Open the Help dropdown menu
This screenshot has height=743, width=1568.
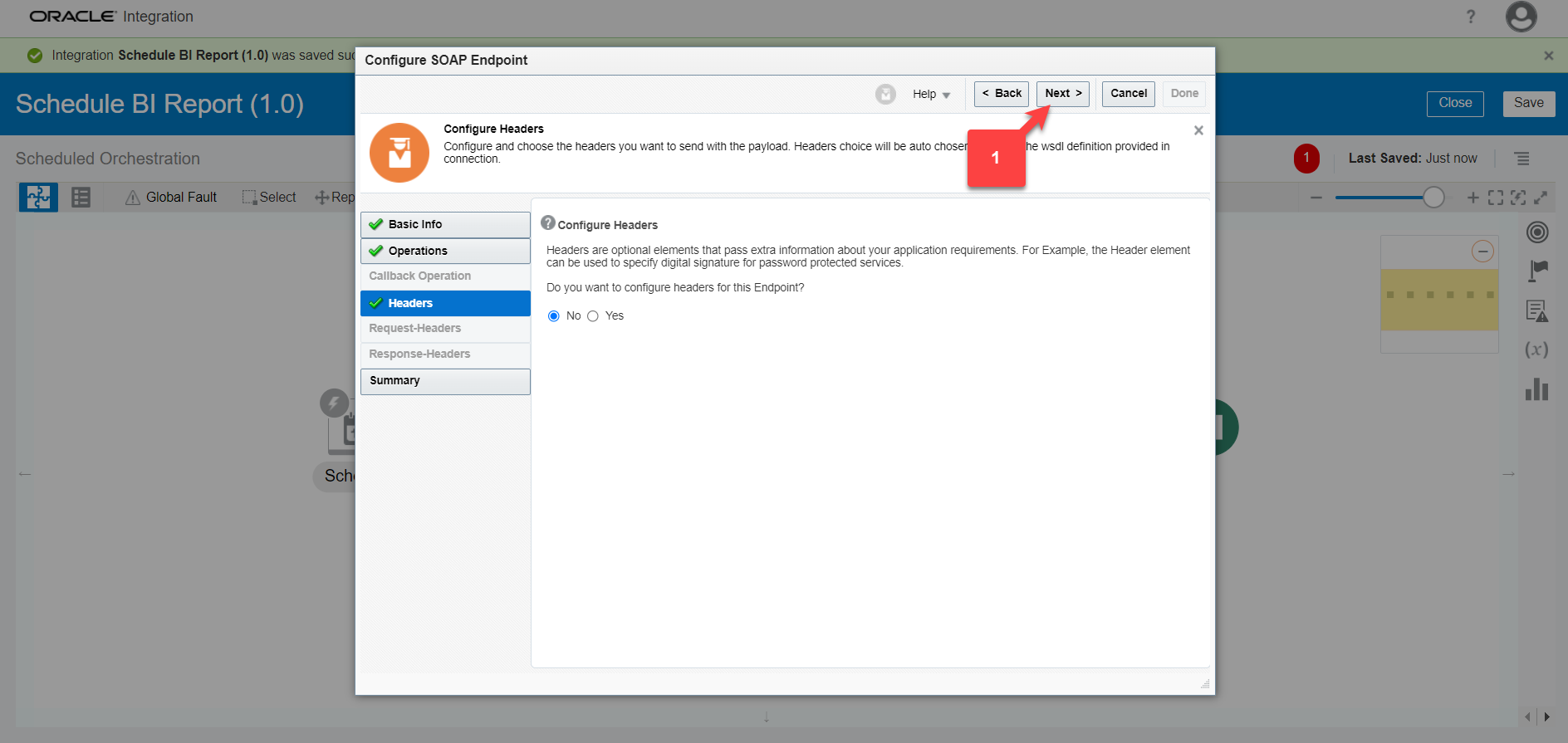coord(931,95)
